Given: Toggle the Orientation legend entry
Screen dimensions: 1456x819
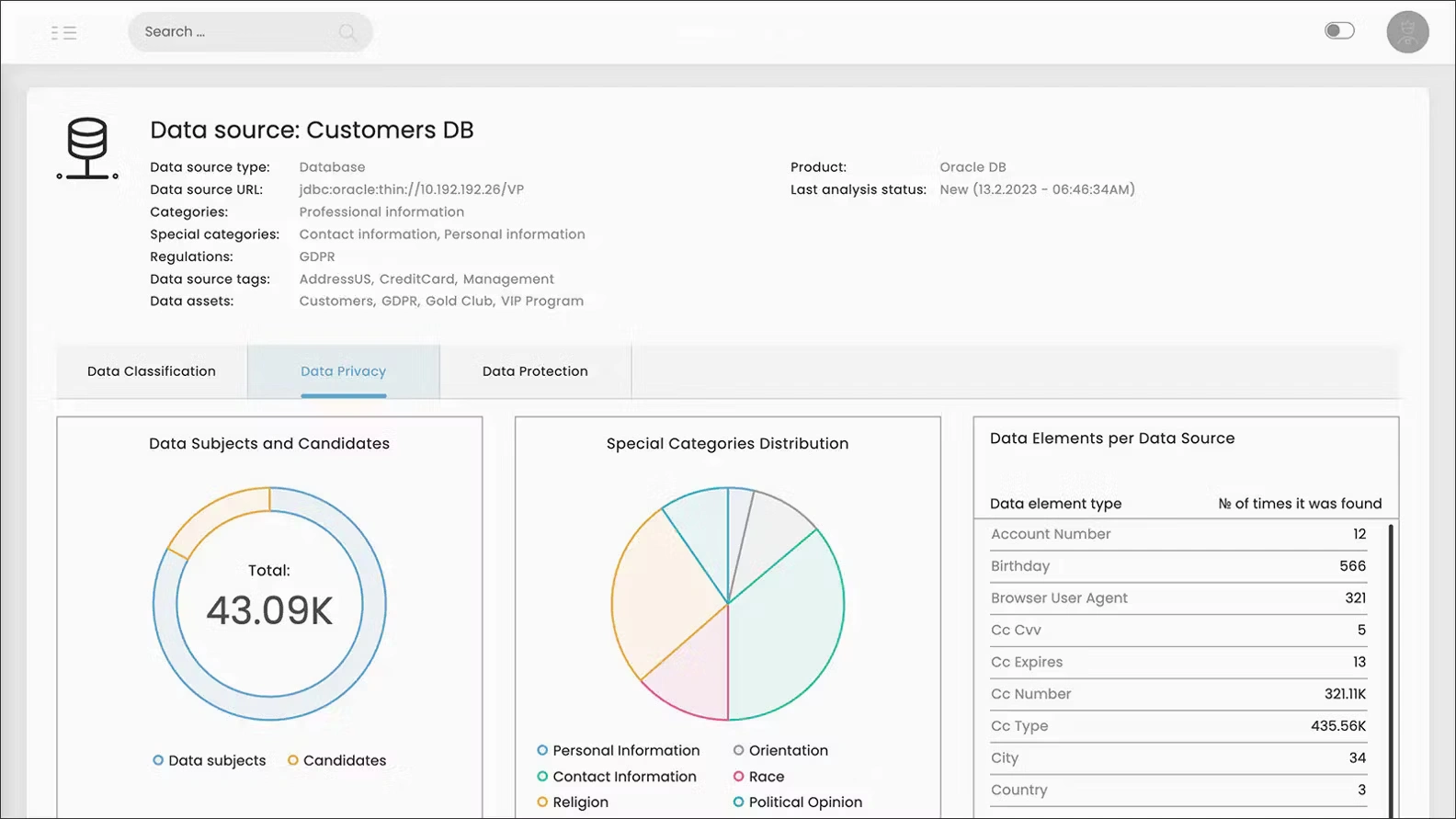Looking at the screenshot, I should 738,750.
